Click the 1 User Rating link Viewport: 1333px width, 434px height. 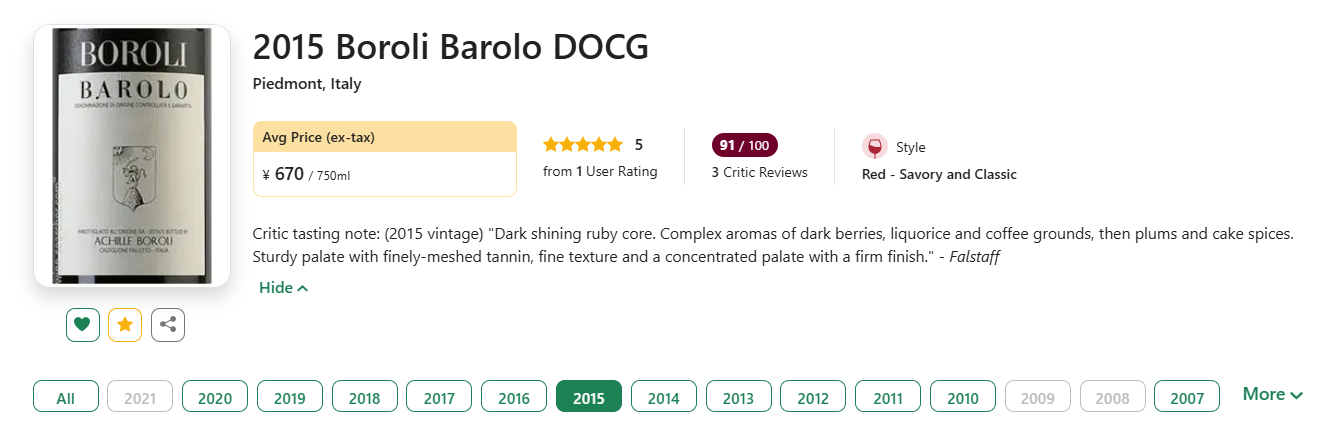click(x=600, y=171)
